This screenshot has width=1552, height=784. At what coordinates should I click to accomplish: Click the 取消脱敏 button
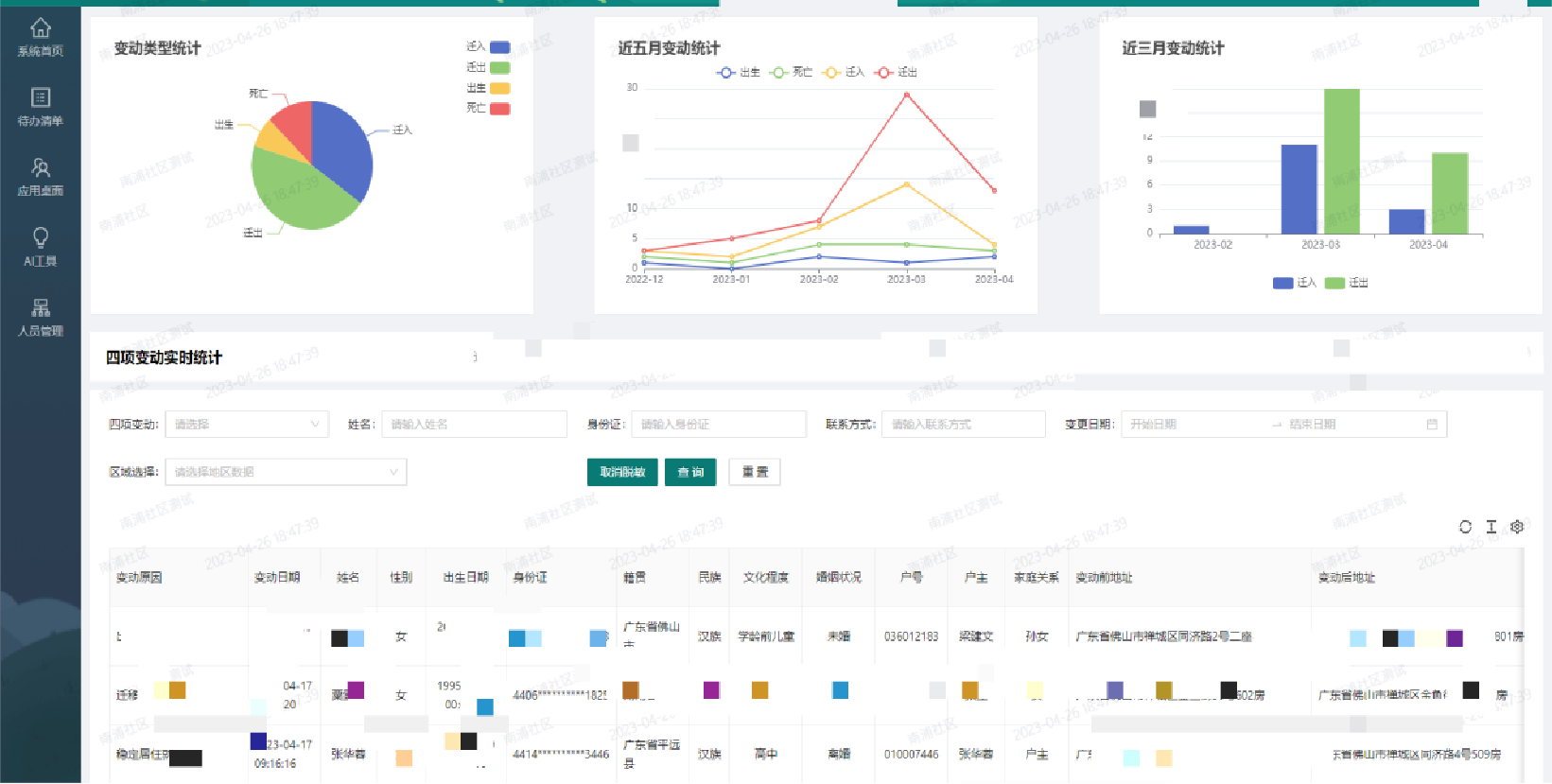point(622,472)
